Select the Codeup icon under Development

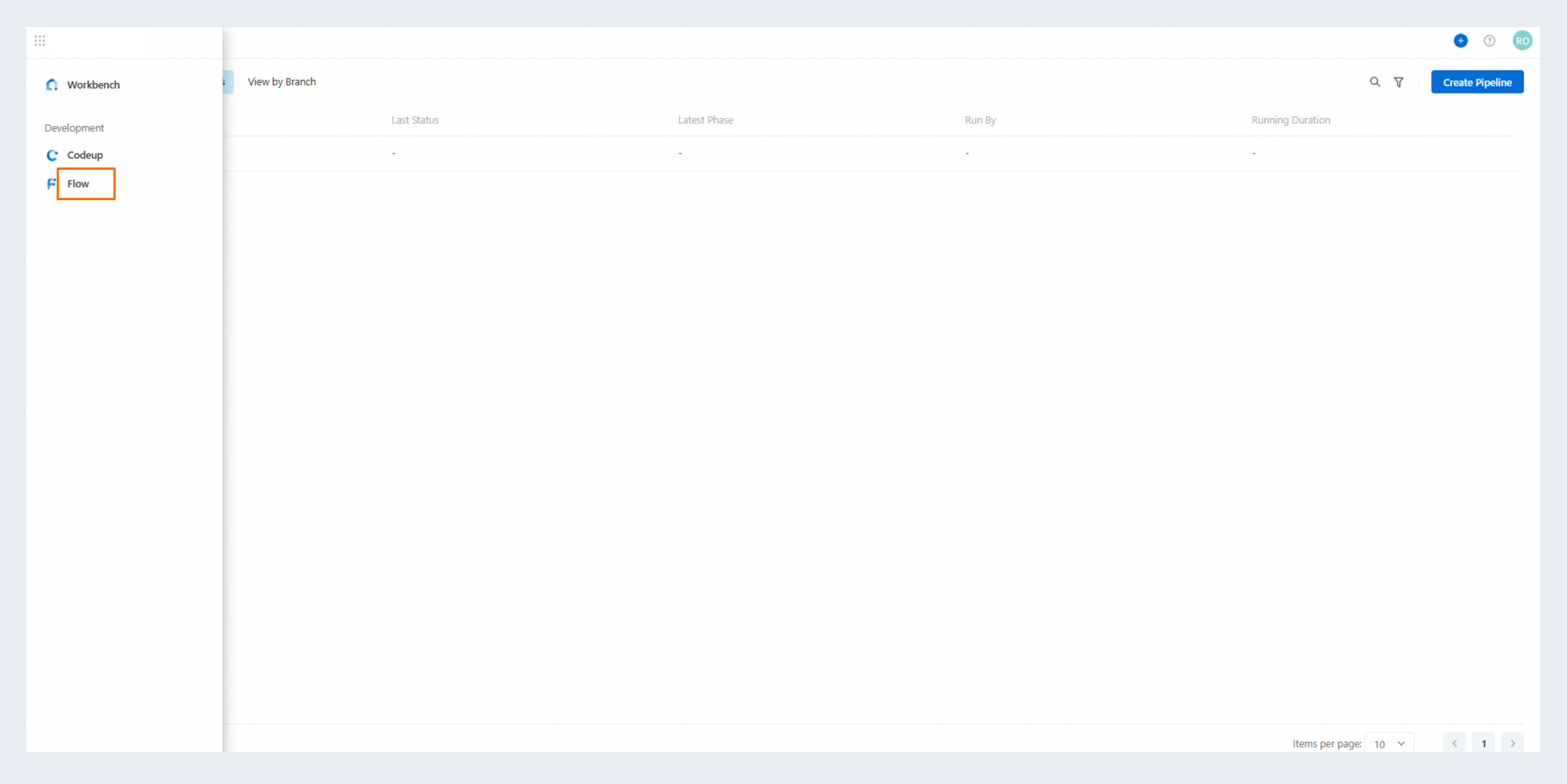click(52, 155)
